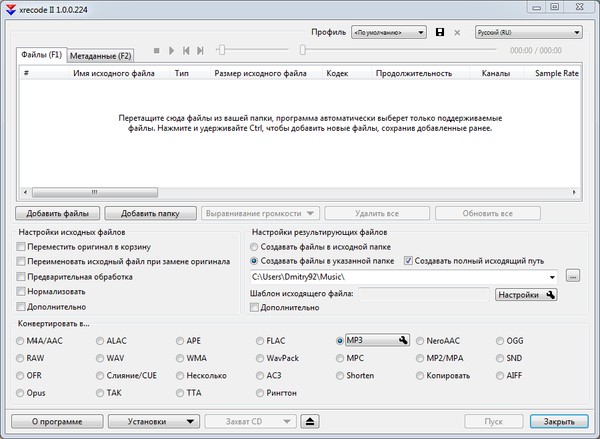Screen dimensions: 600x439
Task: Select the FLAC format radio button
Action: pos(262,341)
